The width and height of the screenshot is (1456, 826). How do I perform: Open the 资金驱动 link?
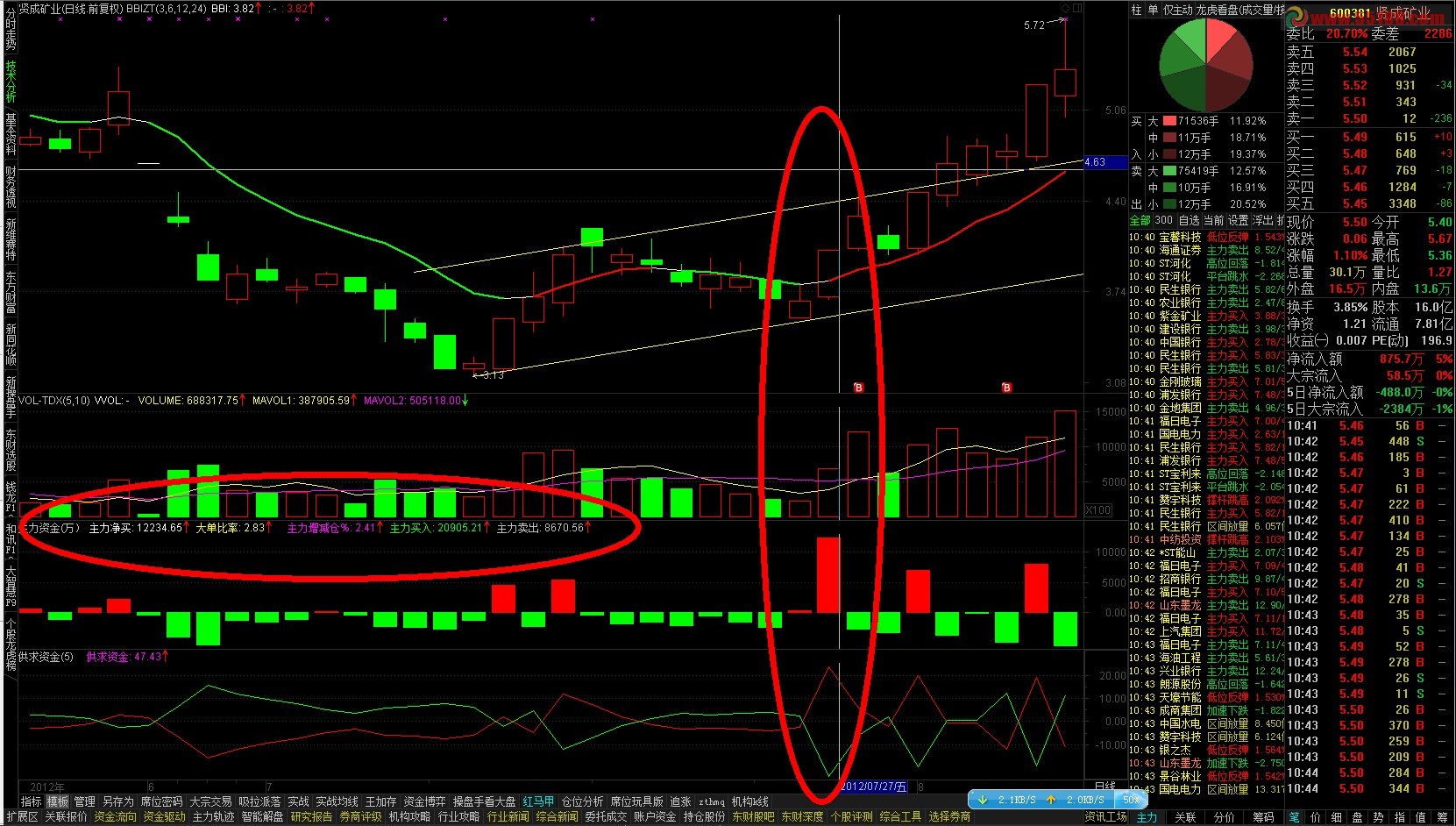pos(164,816)
